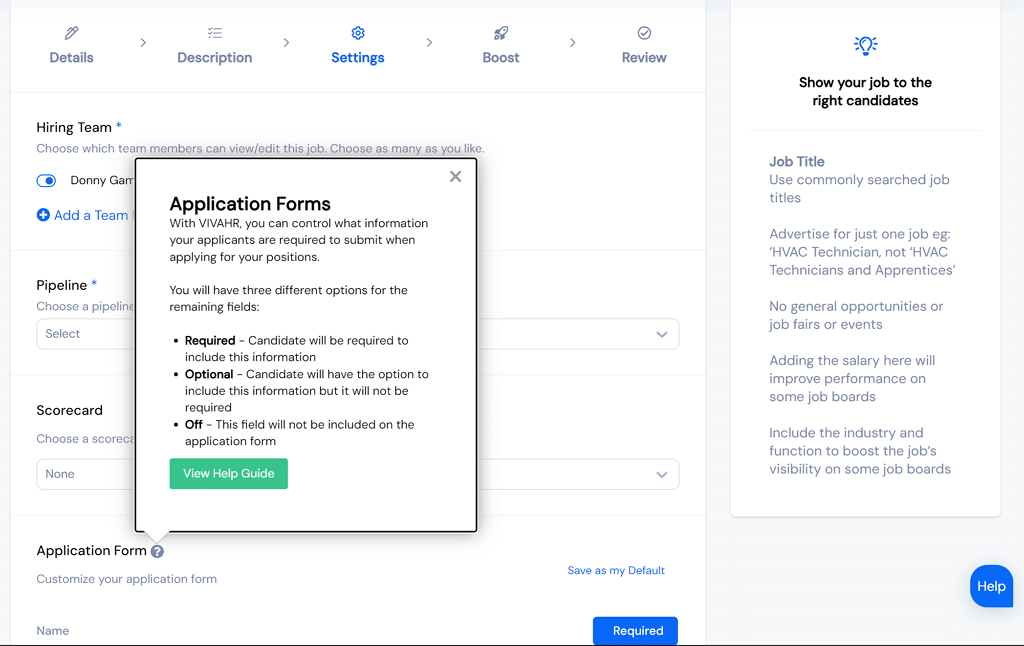Click the plus icon to add a team member
This screenshot has width=1024, height=646.
tap(43, 215)
